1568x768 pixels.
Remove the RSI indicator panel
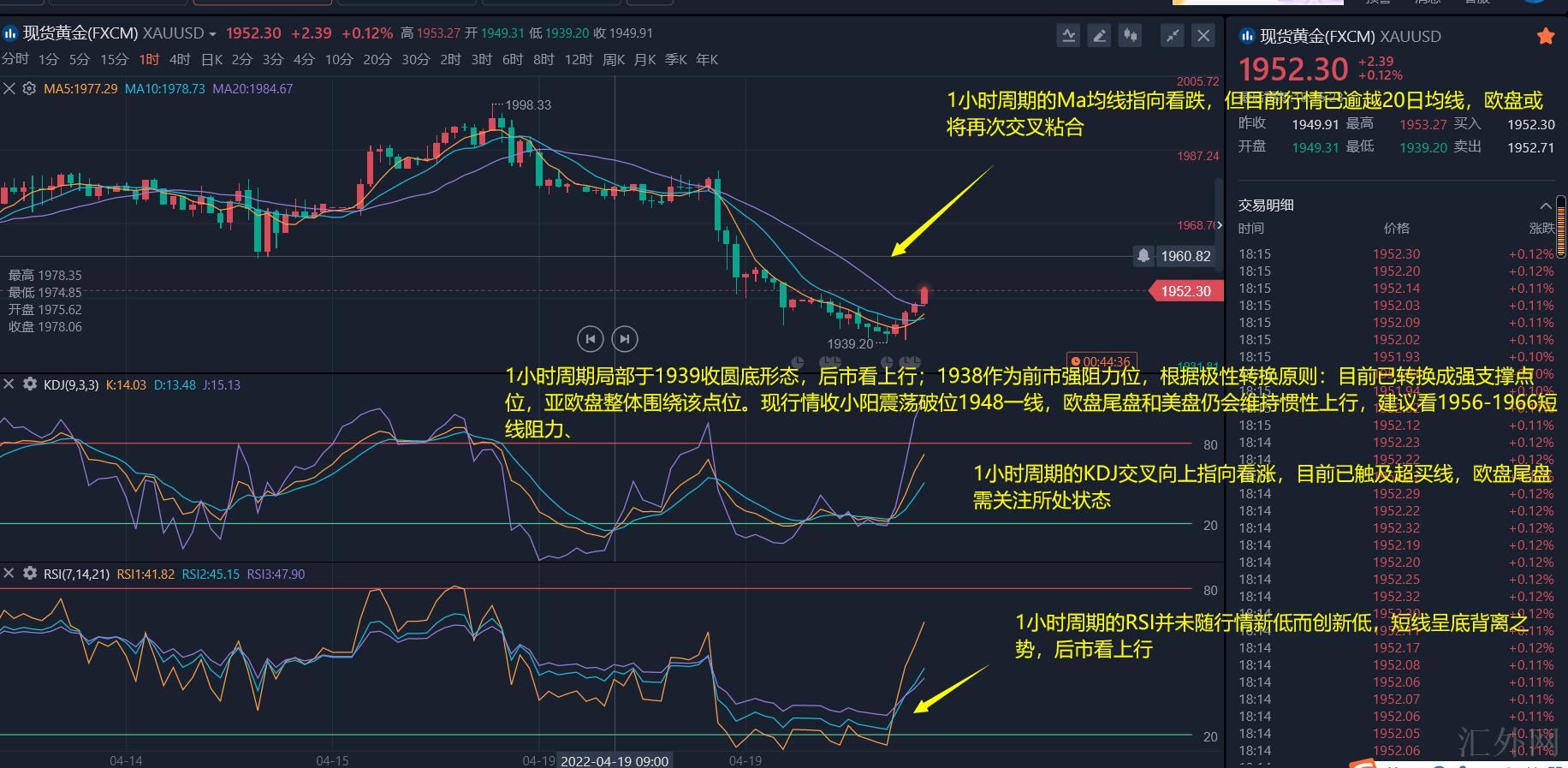(x=9, y=574)
